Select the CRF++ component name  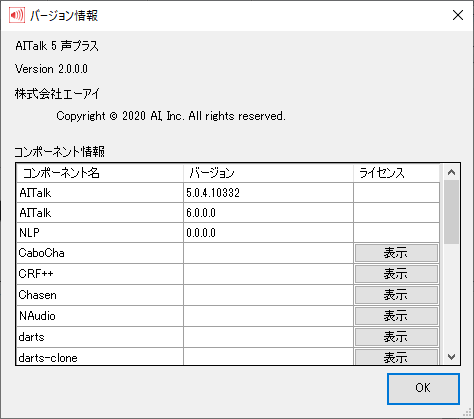(100, 274)
